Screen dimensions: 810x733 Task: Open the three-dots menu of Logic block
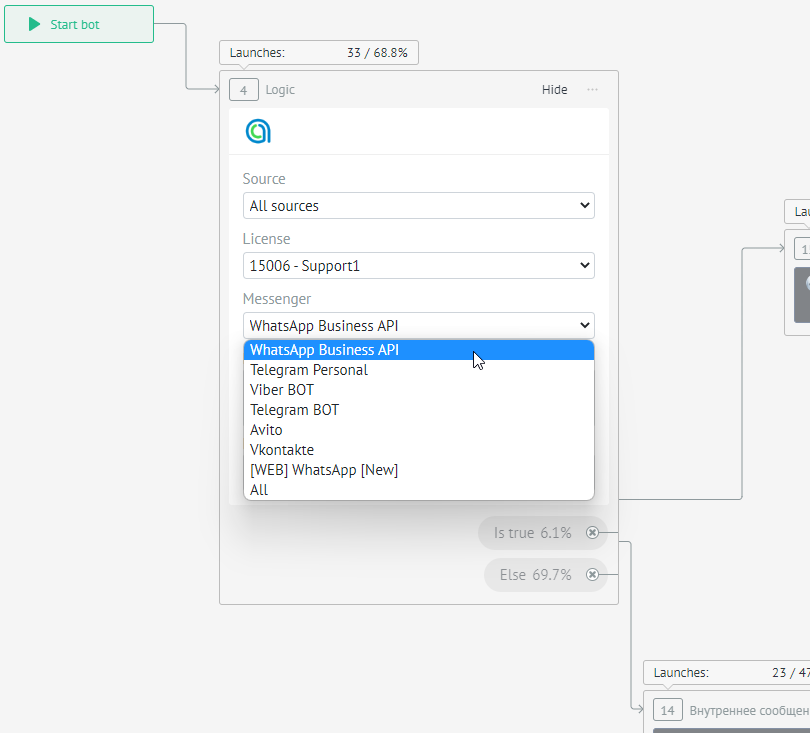coord(593,90)
